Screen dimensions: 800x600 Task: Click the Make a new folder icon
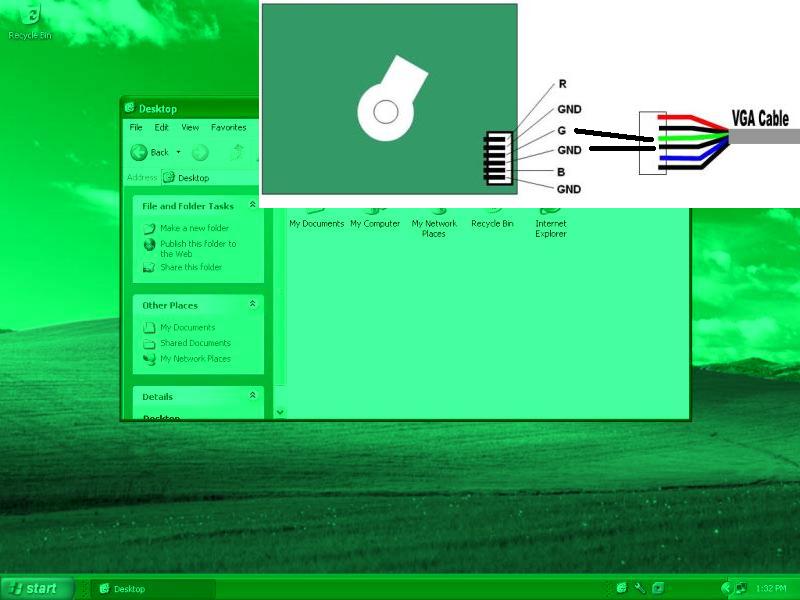click(x=149, y=229)
